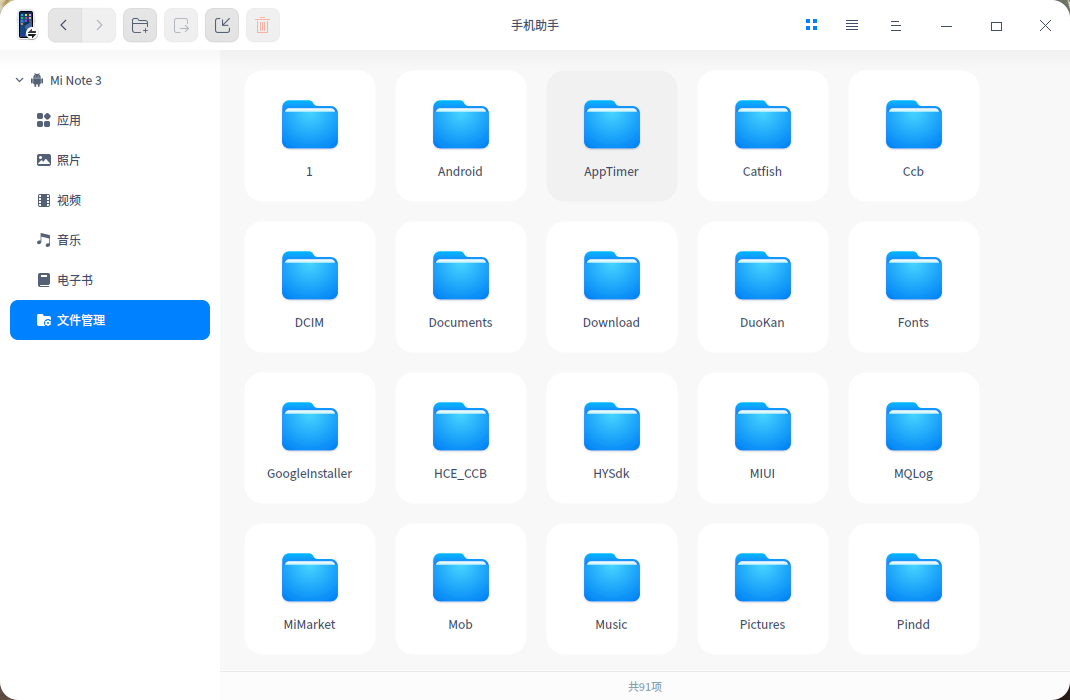Switch to list view mode
Image resolution: width=1070 pixels, height=700 pixels.
(852, 25)
